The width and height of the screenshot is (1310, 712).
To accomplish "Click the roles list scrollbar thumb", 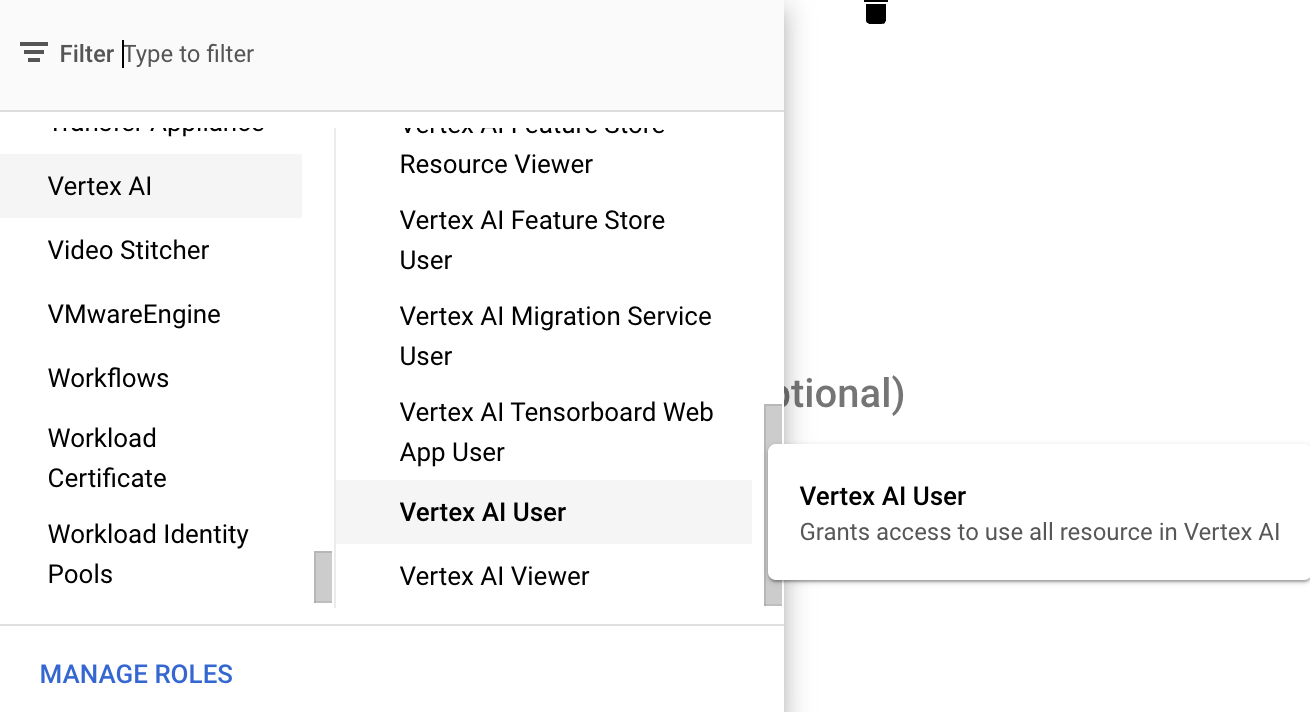I will tap(773, 504).
